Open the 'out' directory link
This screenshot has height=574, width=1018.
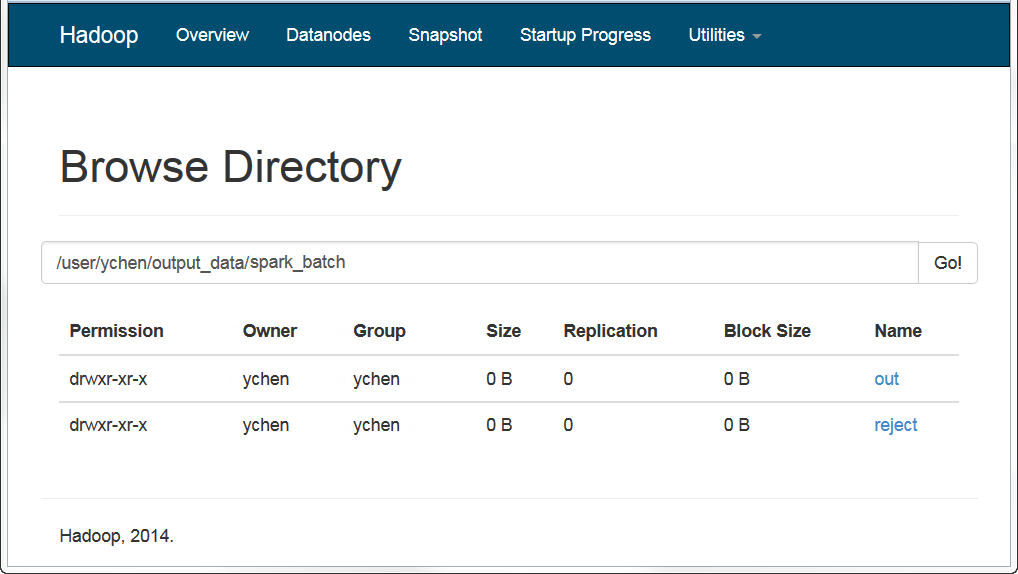(886, 379)
